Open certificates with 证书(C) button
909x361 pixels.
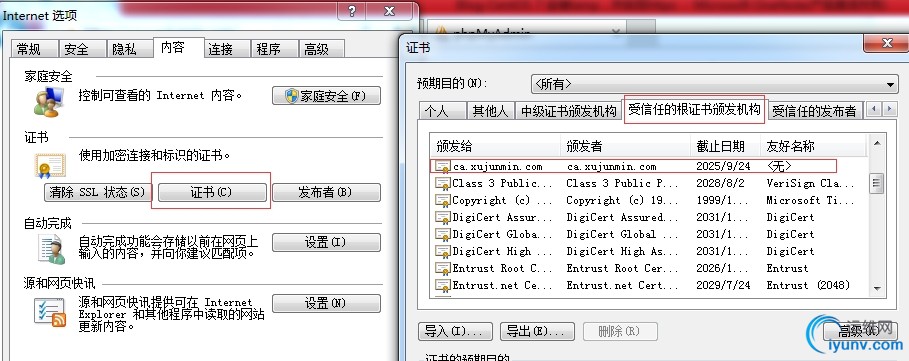(x=211, y=192)
